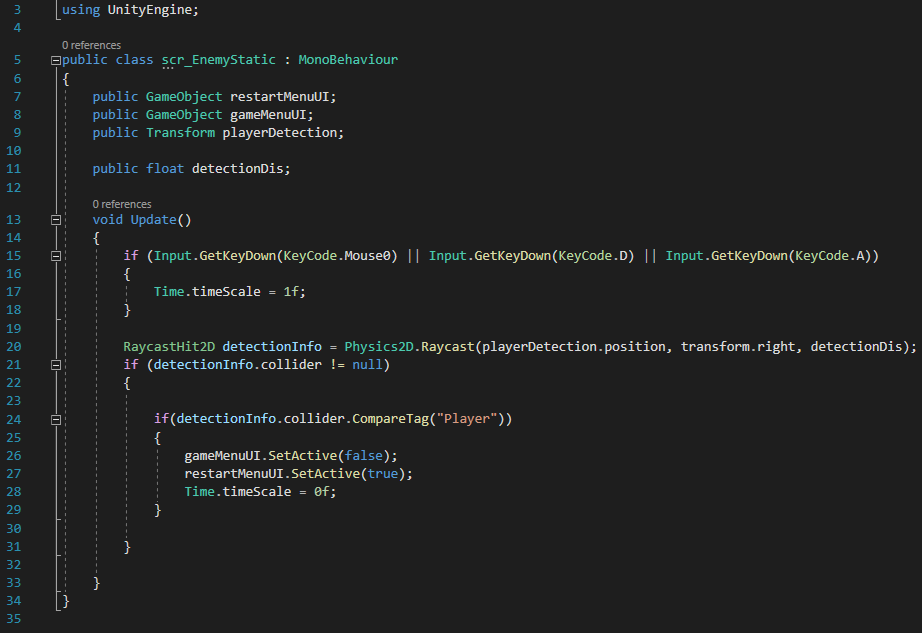Click KeyCode.D in the if condition
922x633 pixels.
coord(596,256)
